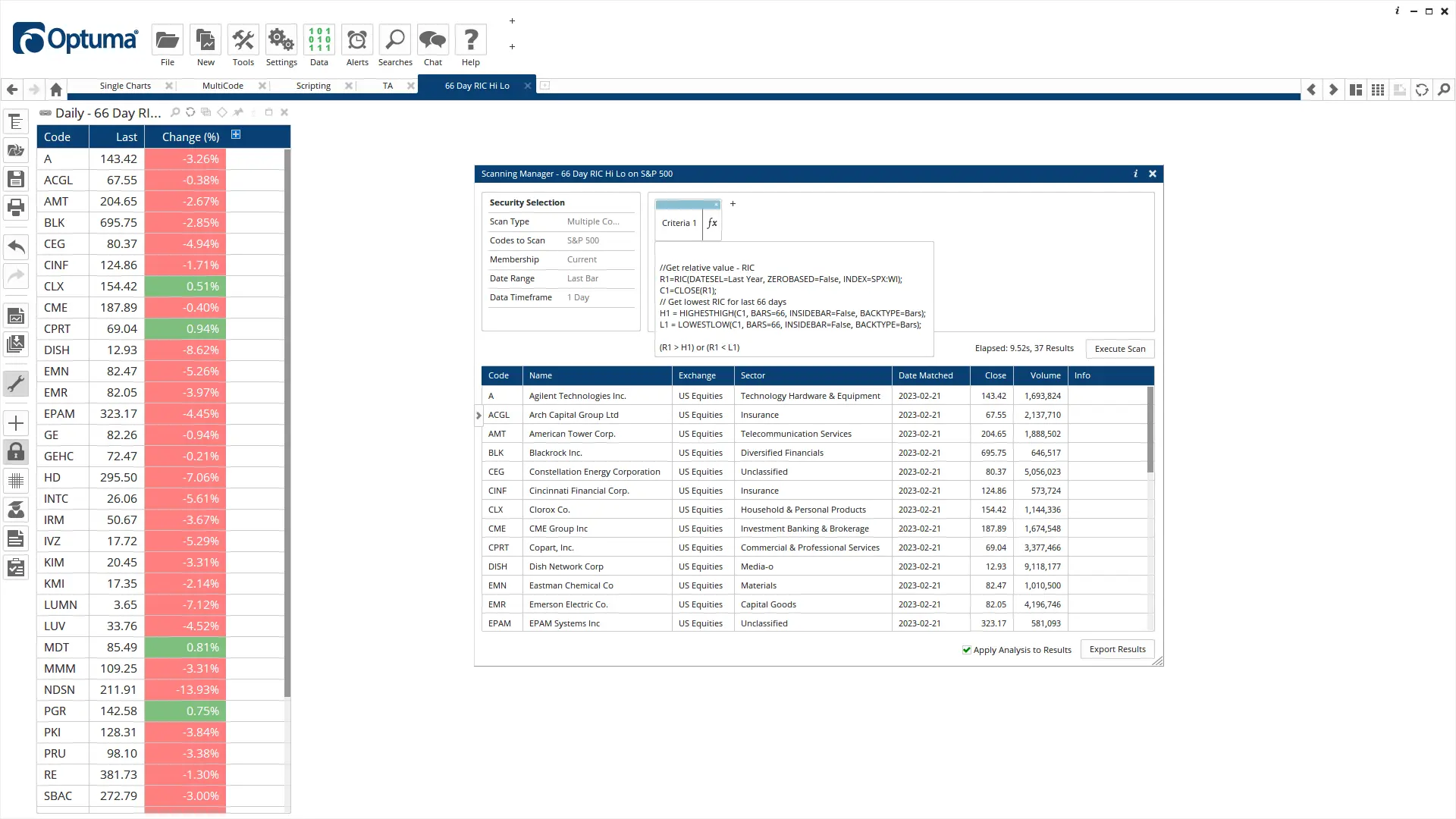
Task: Open the Help question mark icon
Action: tap(471, 40)
